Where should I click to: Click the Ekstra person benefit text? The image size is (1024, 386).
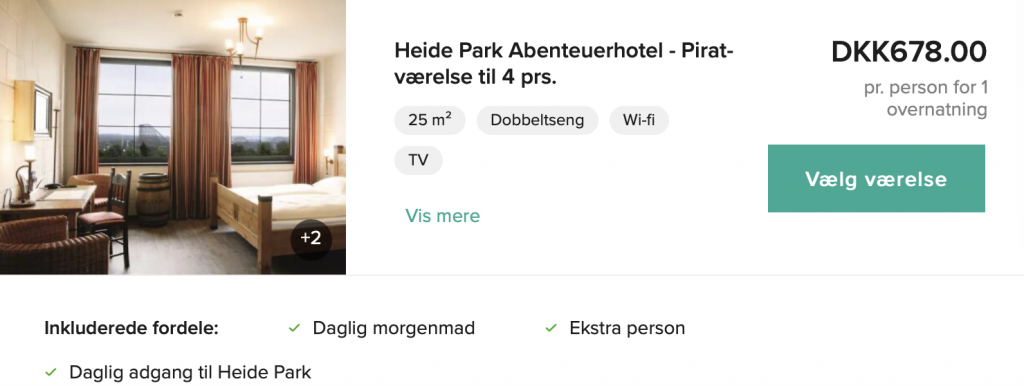(627, 328)
